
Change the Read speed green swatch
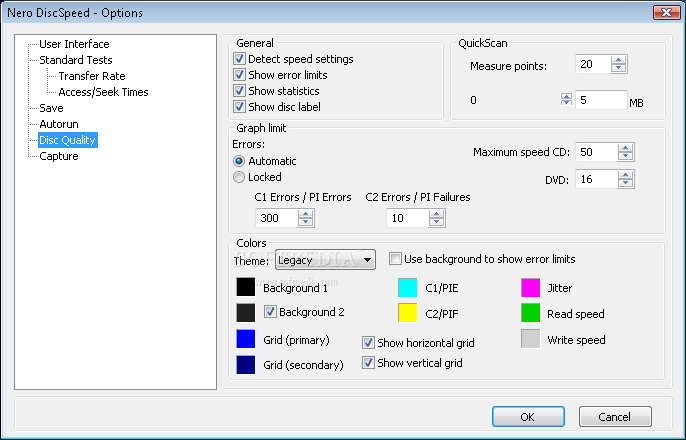tap(530, 313)
